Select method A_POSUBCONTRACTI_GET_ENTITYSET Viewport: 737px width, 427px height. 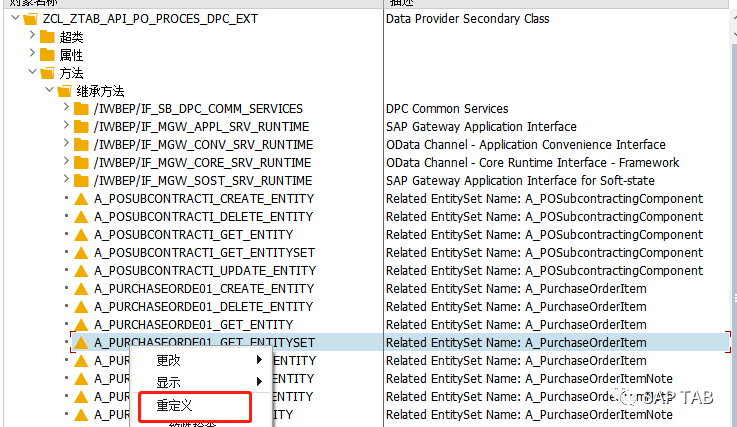[204, 253]
